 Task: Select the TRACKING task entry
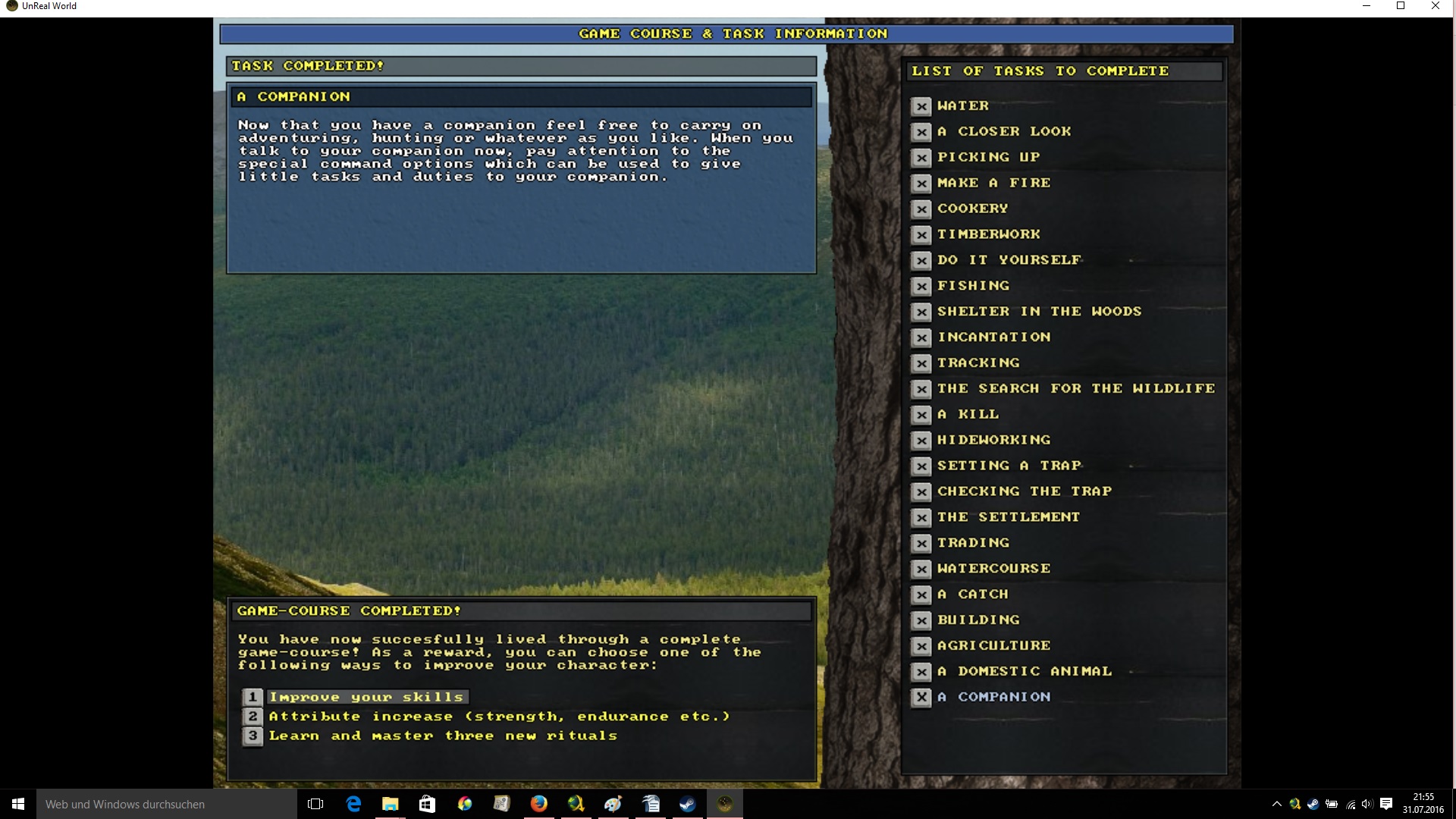[x=978, y=363]
